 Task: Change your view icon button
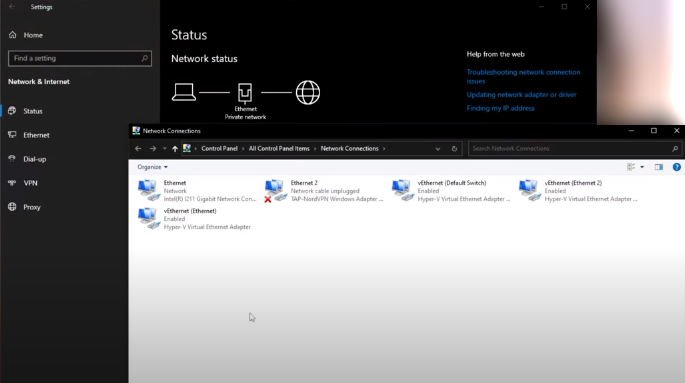click(x=631, y=167)
